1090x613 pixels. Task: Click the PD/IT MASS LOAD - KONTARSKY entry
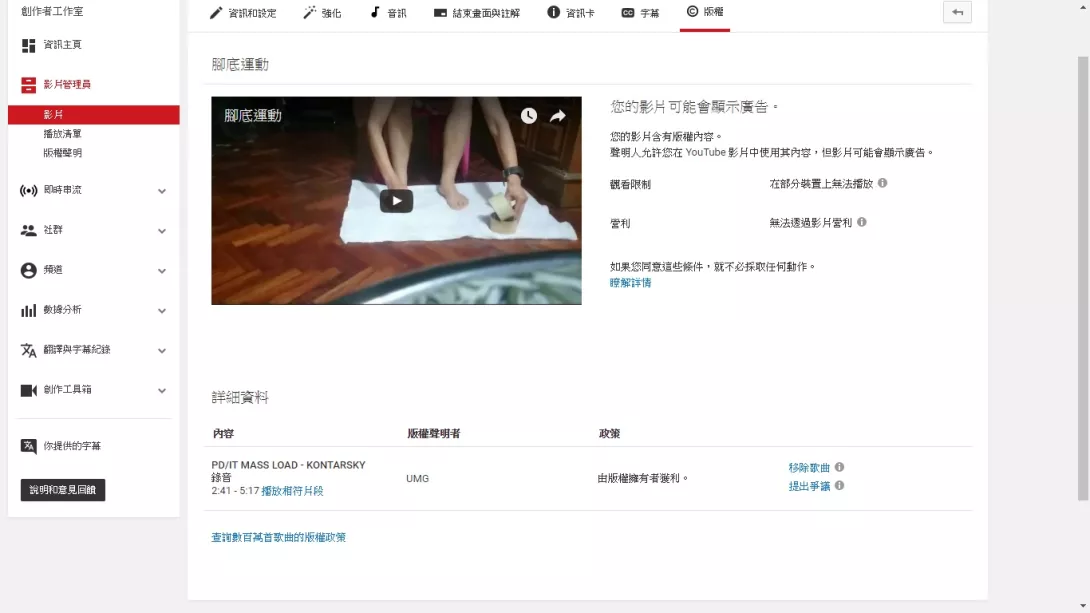(288, 465)
